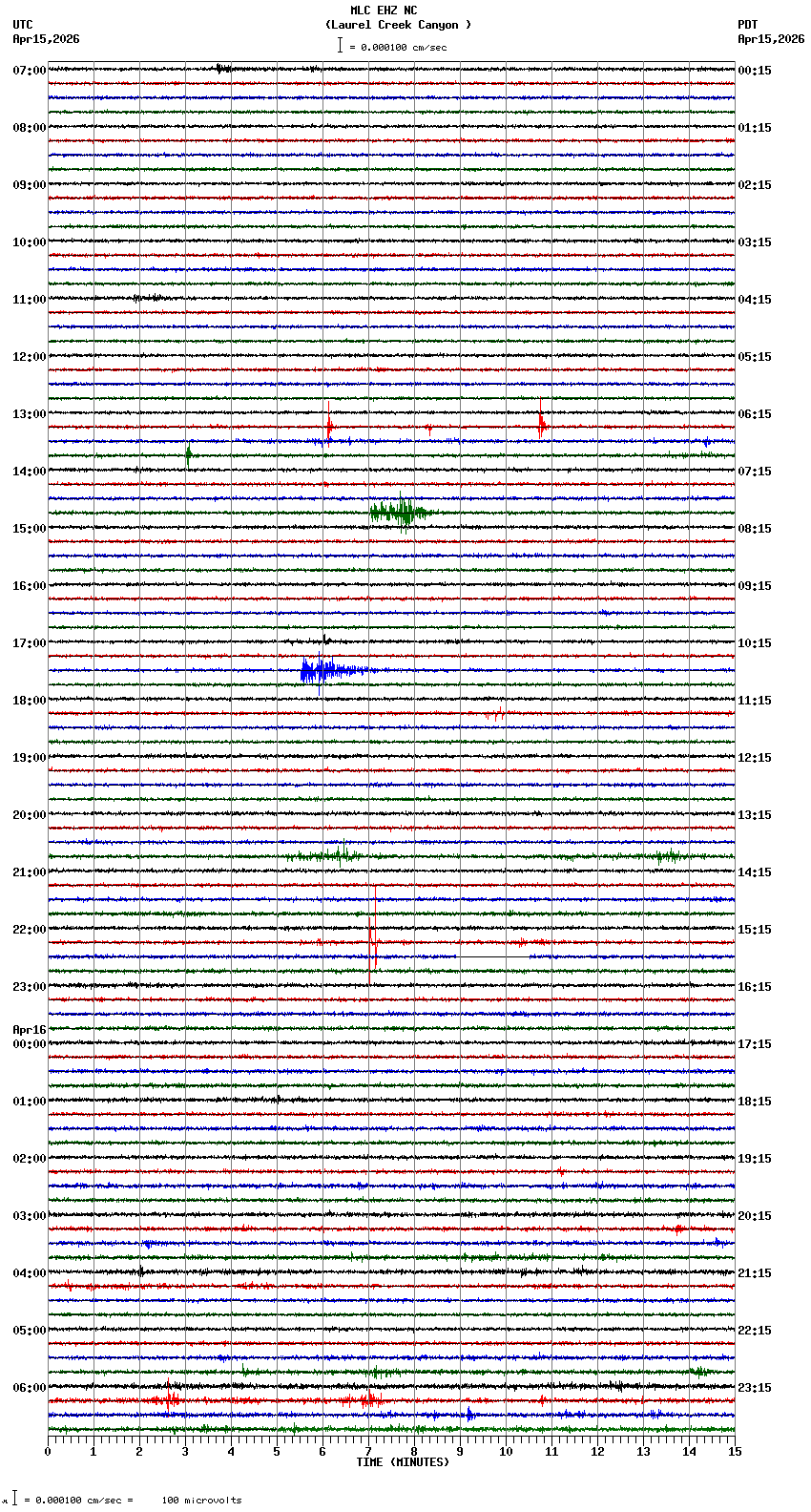Image resolution: width=811 pixels, height=1512 pixels.
Task: Select the 18:00 UTC row label
Action: click(30, 701)
